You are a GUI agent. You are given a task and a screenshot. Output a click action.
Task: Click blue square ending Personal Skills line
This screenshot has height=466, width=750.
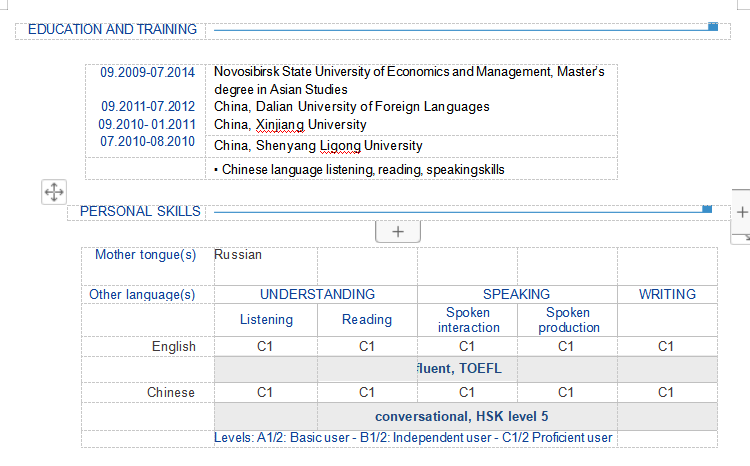pos(707,208)
